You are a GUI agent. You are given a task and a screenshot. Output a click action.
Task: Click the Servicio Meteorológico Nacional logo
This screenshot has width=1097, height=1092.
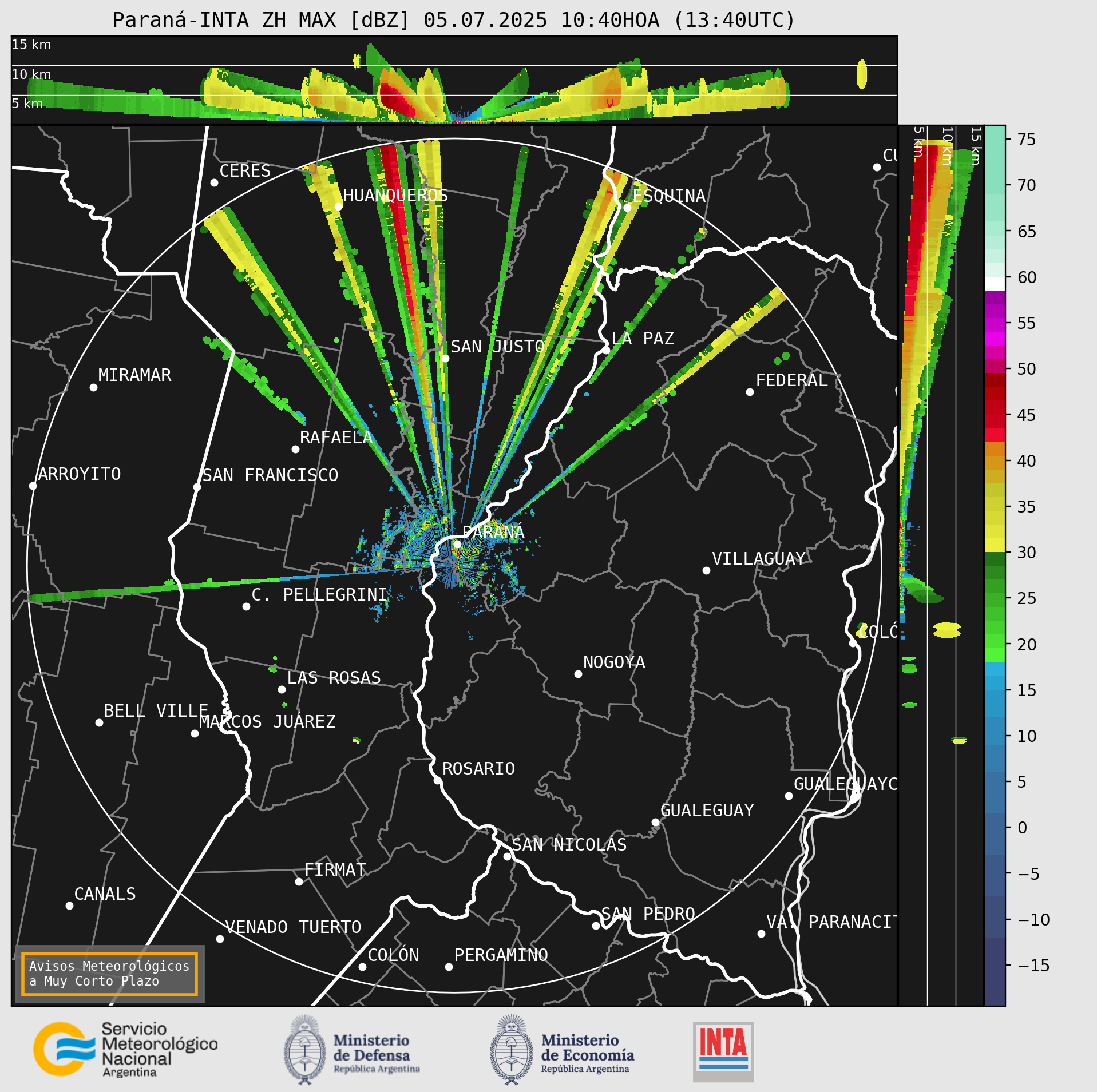125,1050
